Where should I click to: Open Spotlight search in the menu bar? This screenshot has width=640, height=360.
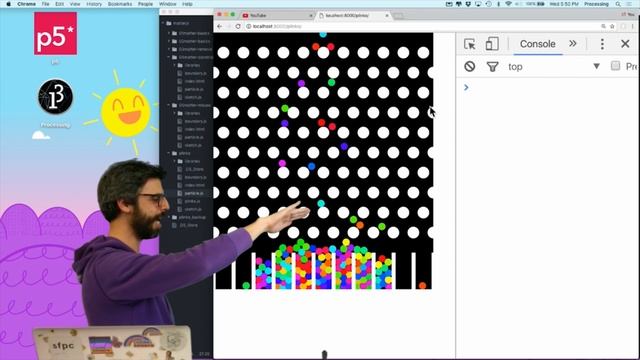click(618, 4)
